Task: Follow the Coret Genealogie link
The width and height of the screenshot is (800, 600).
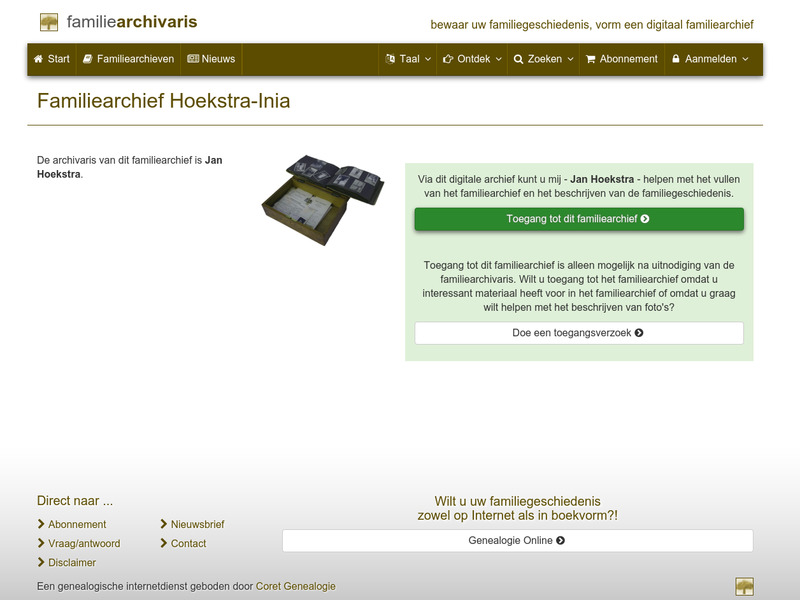Action: pos(295,586)
